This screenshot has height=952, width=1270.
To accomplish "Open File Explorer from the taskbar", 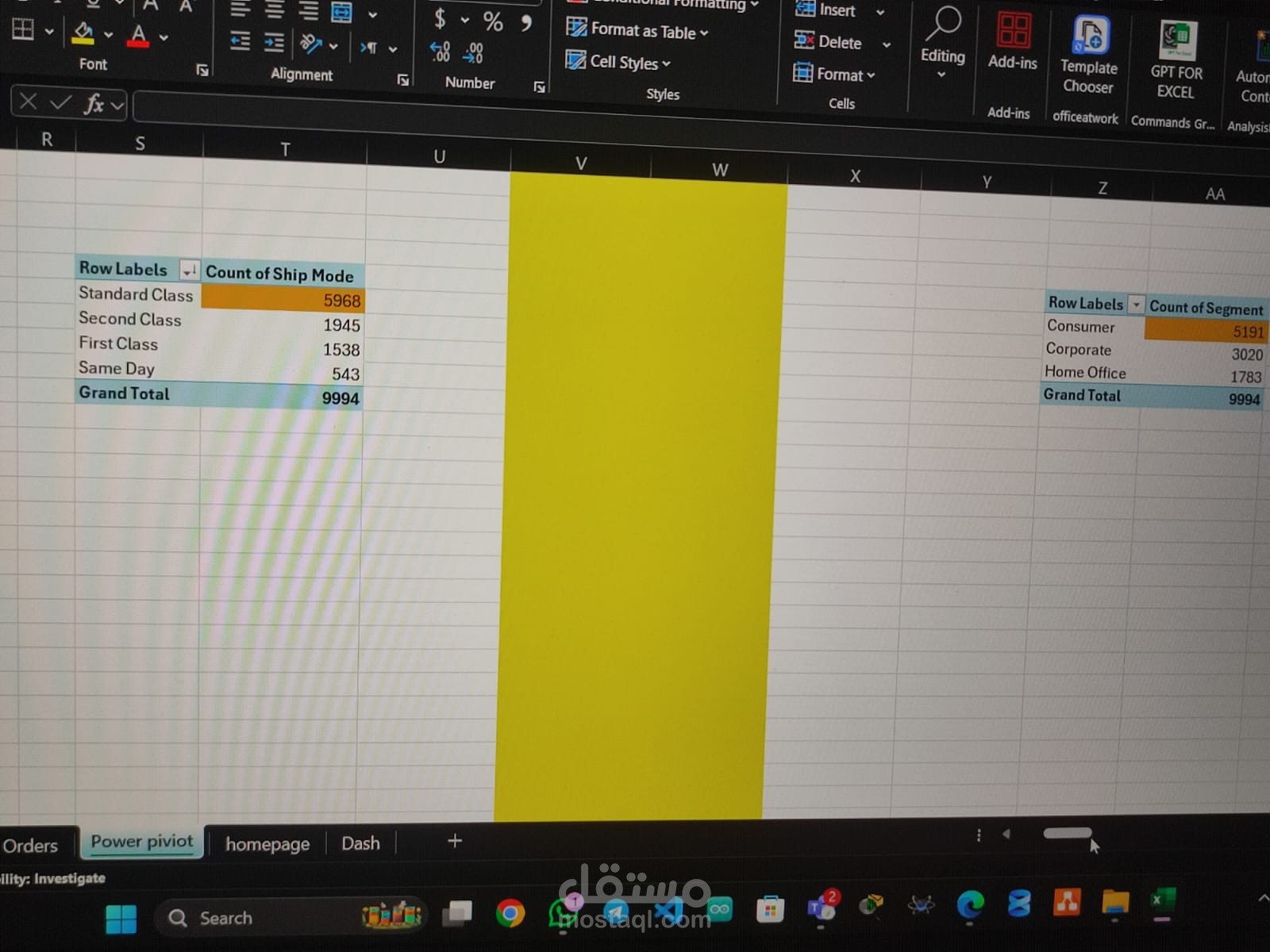I will point(1115,901).
